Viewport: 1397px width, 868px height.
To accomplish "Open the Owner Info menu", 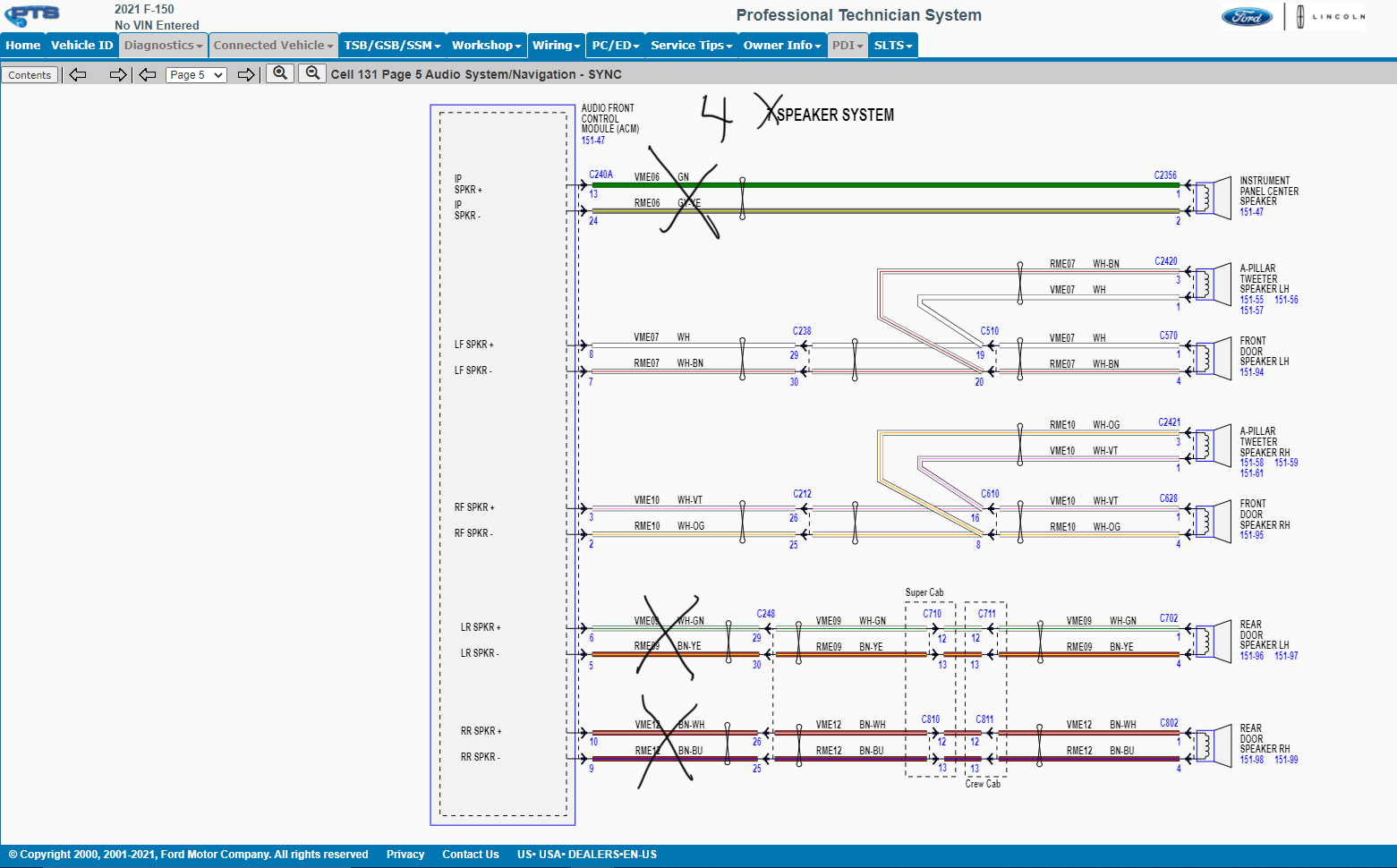I will pos(781,45).
